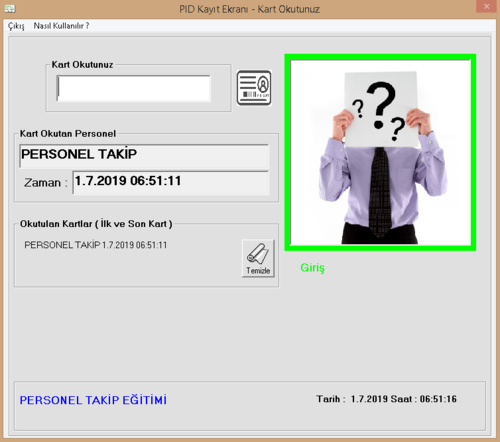Click the green Giriş status label
The width and height of the screenshot is (500, 442).
click(x=312, y=268)
